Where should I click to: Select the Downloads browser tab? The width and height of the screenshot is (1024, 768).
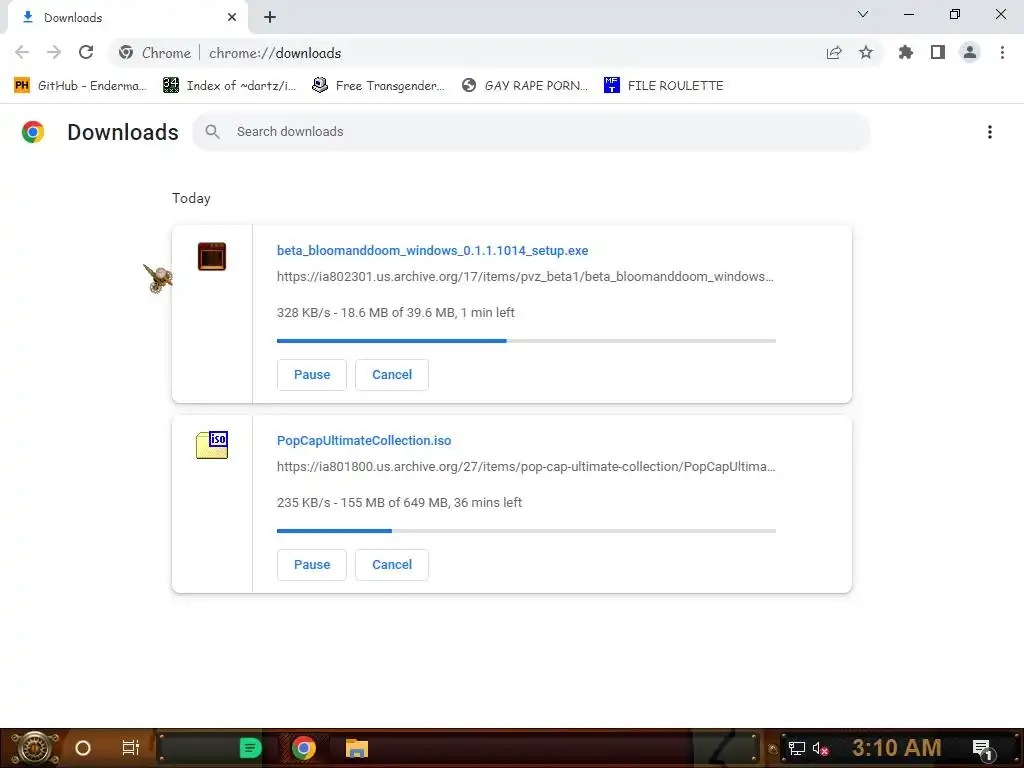coord(128,18)
